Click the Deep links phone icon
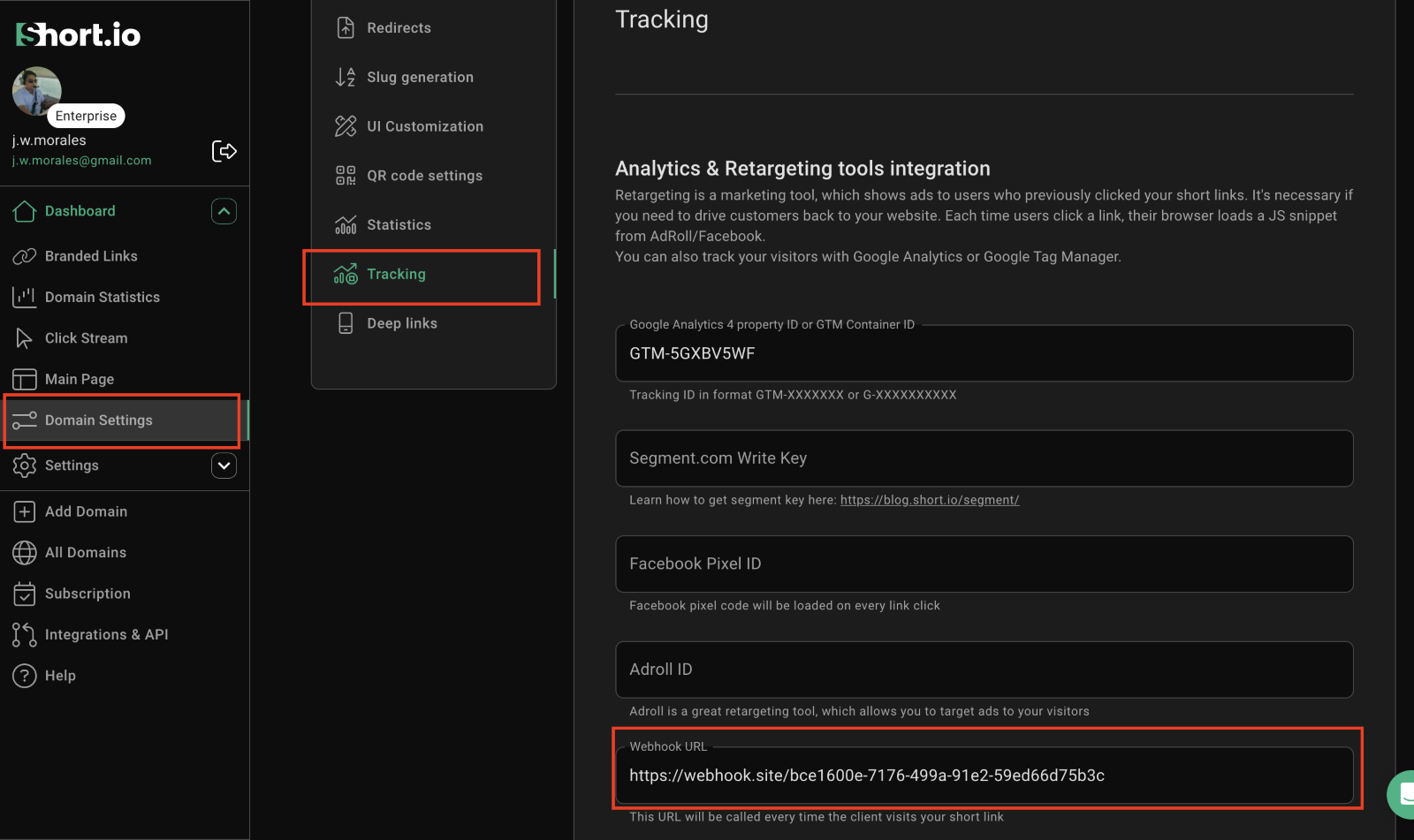Image resolution: width=1414 pixels, height=840 pixels. (346, 323)
